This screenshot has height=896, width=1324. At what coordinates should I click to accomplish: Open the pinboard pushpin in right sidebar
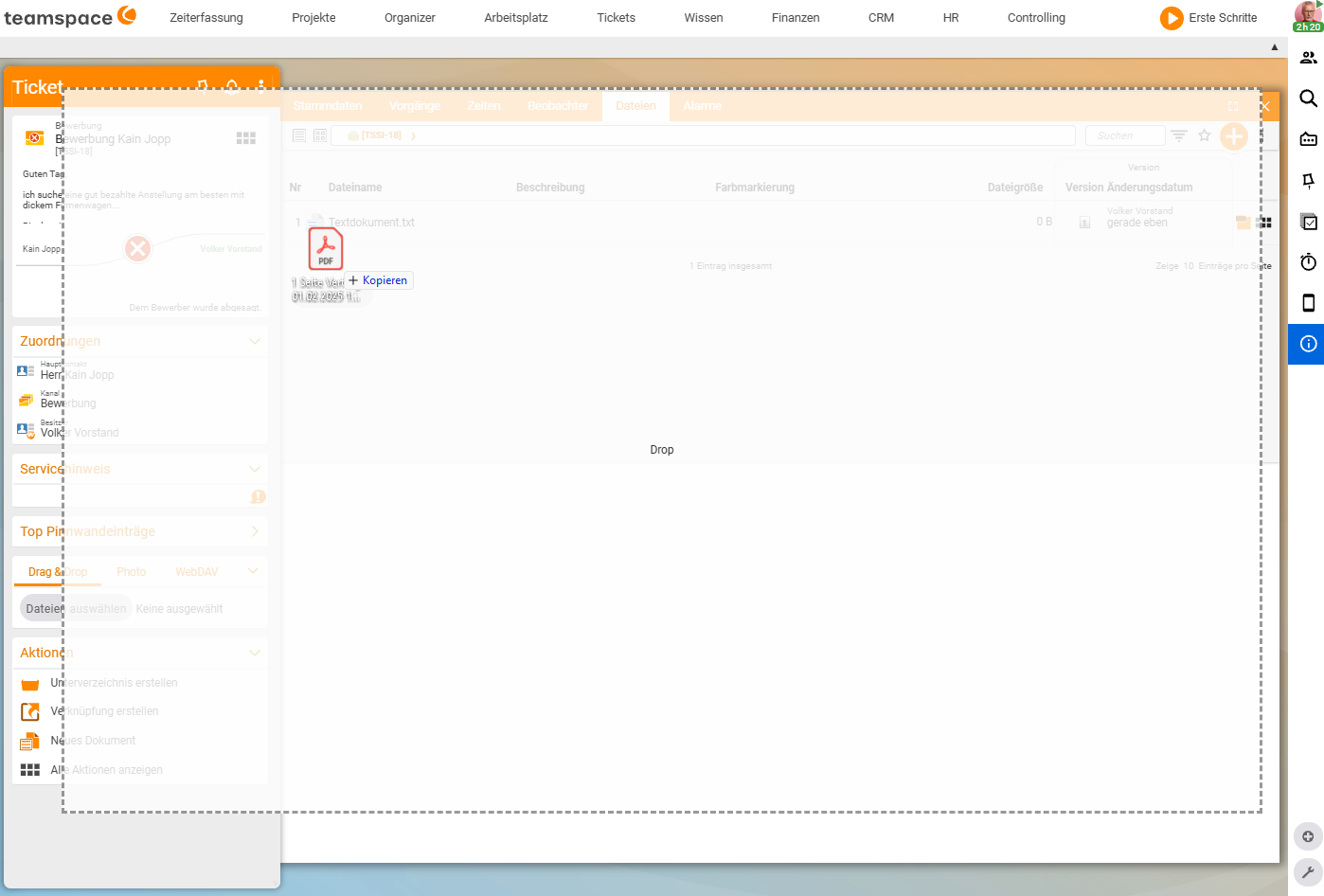1308,181
